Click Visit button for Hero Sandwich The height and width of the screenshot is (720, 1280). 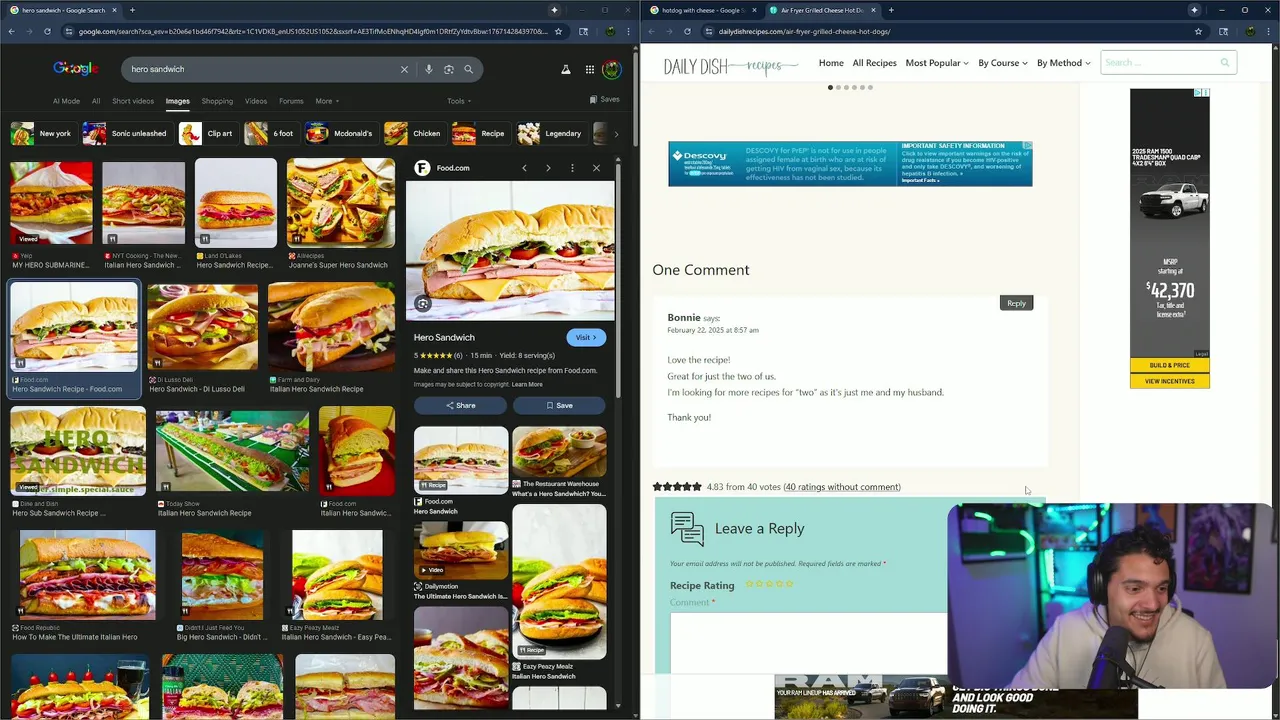point(586,337)
